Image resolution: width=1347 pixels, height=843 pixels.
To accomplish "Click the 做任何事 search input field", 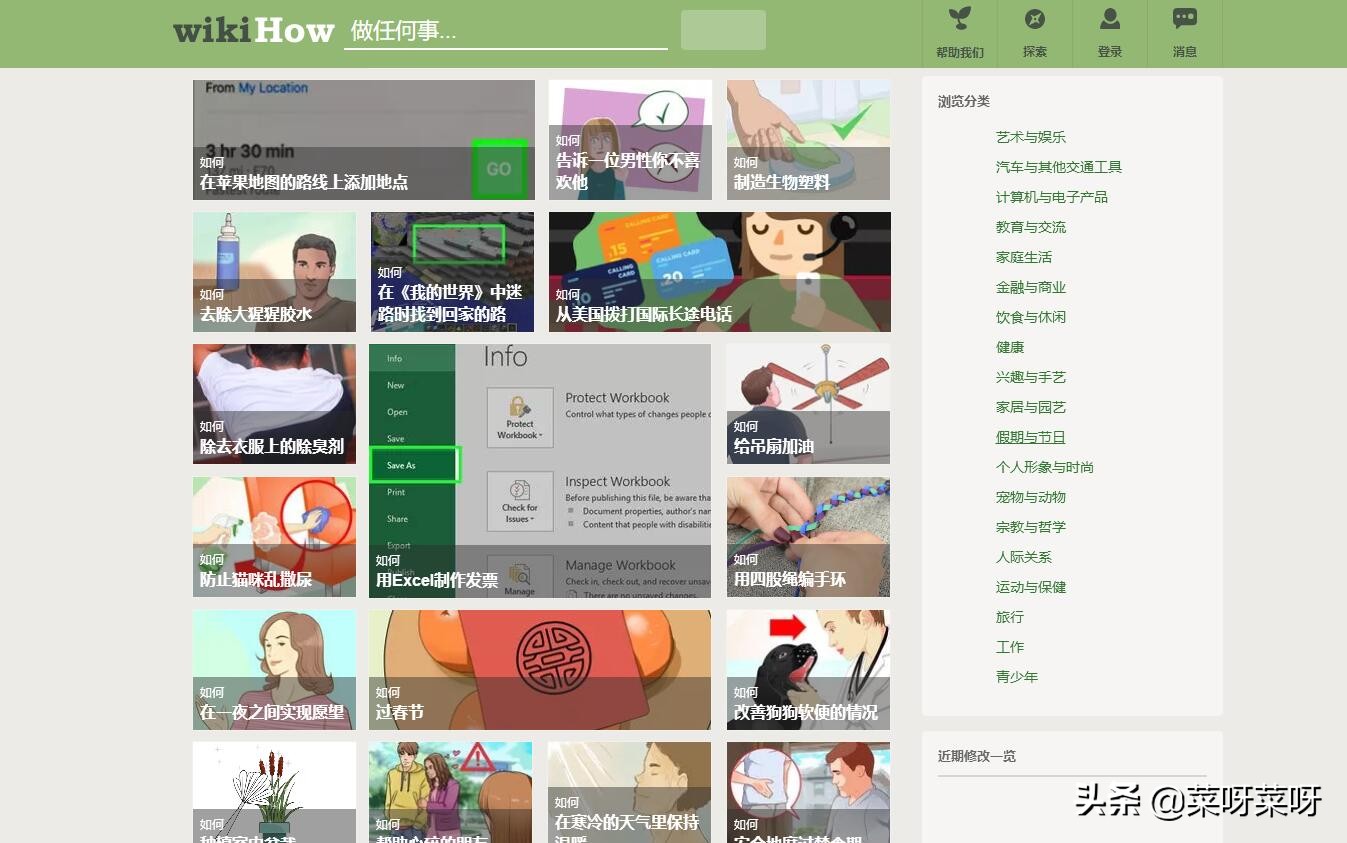I will 505,30.
